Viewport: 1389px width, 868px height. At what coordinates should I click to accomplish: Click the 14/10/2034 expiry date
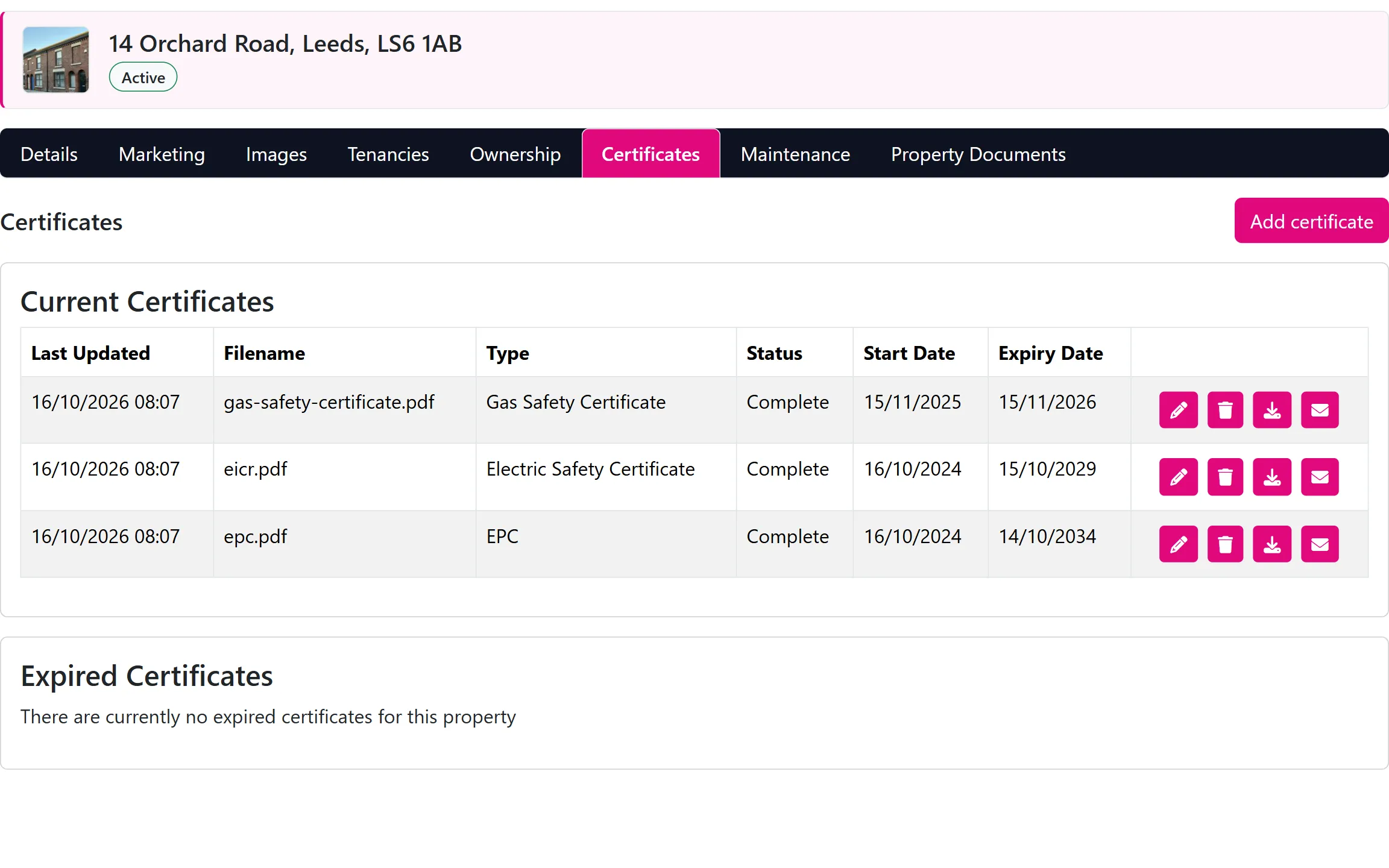[x=1047, y=536]
